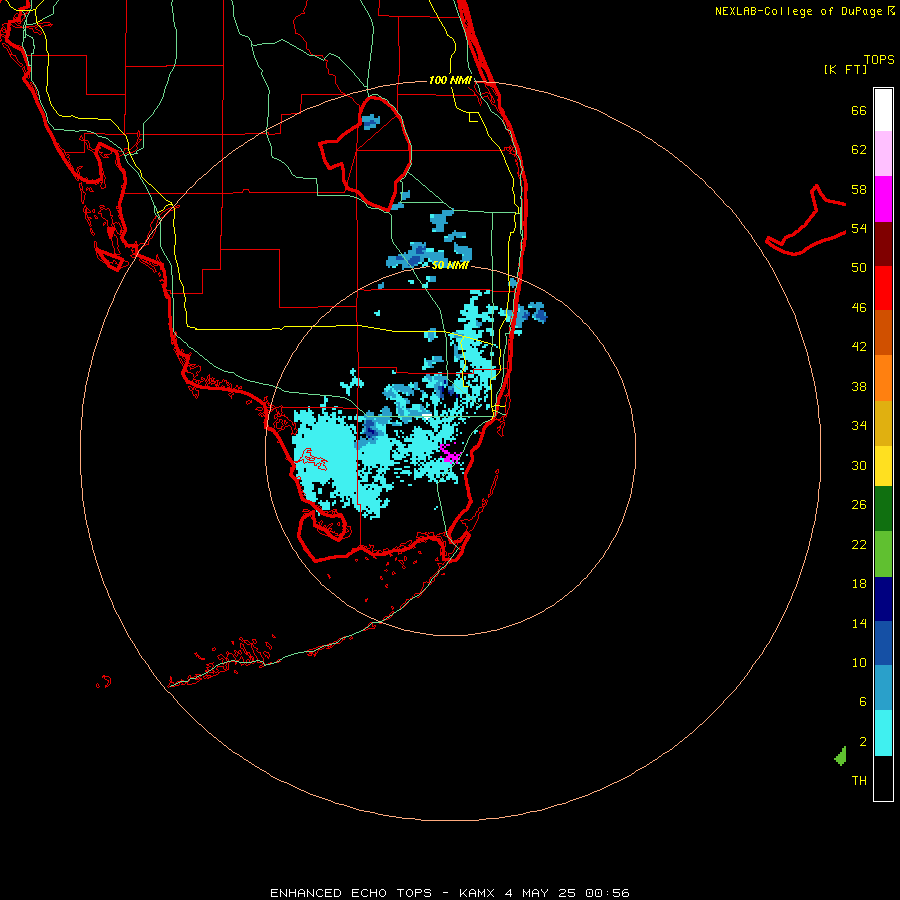Click the white swatch in the tops legend
This screenshot has width=900, height=900.
point(883,110)
